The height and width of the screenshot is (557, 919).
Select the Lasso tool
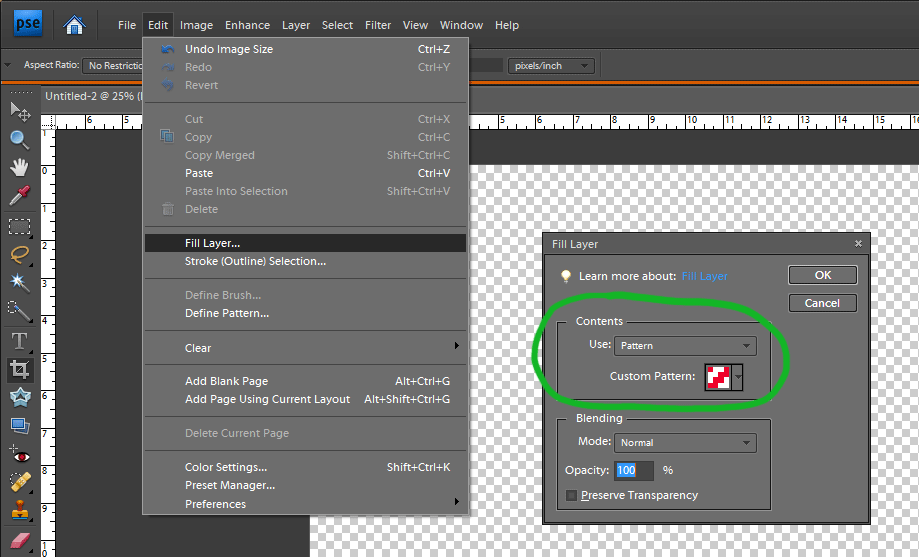pos(19,254)
